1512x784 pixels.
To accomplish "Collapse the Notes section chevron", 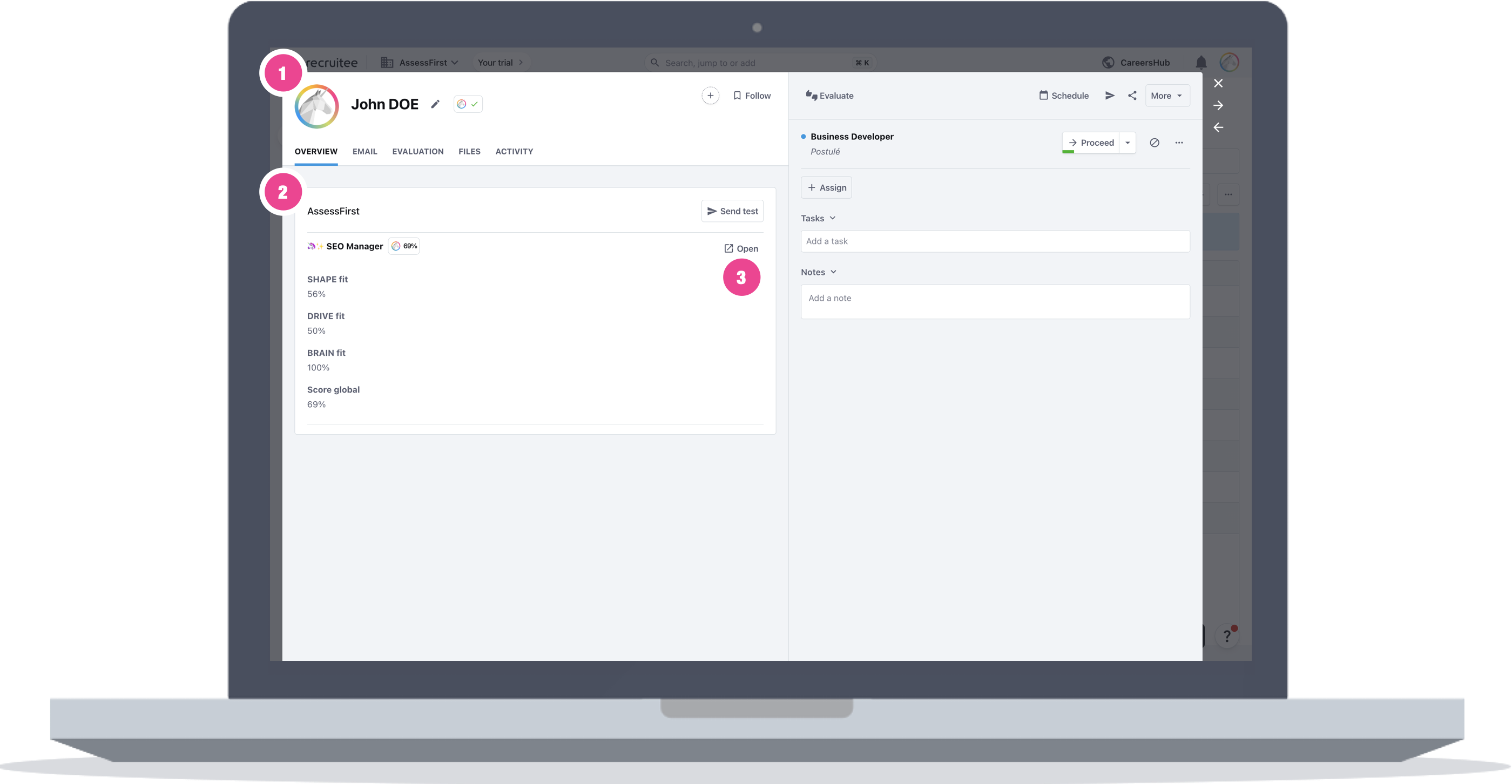I will tap(833, 272).
